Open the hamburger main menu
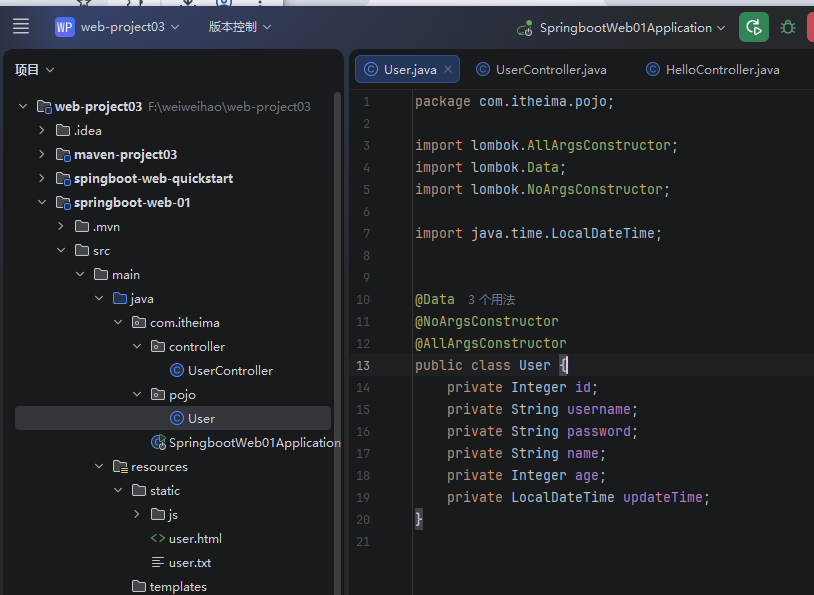This screenshot has width=814, height=595. (21, 26)
